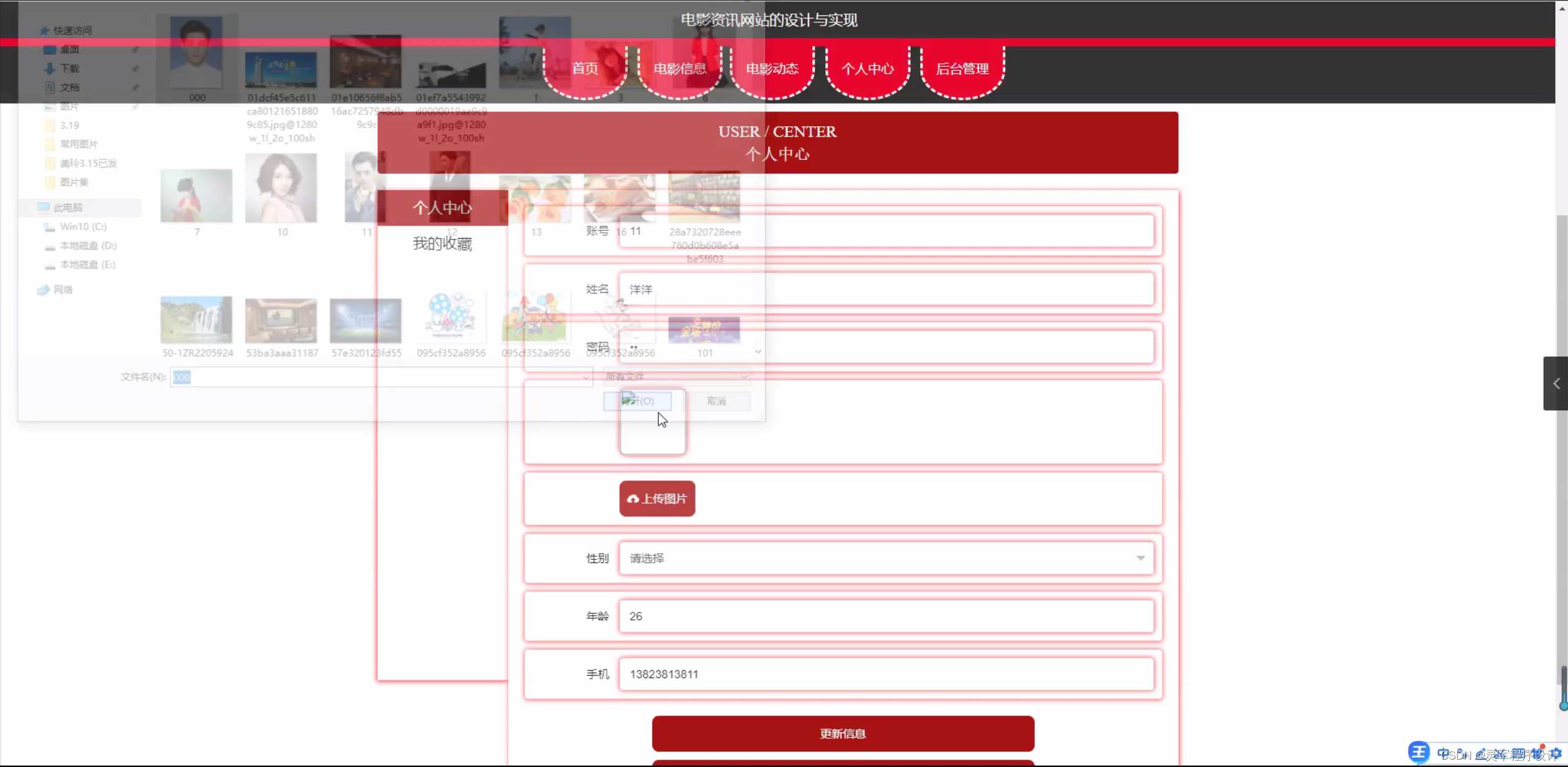
Task: Click the 取消 button in the dialog
Action: coord(717,401)
